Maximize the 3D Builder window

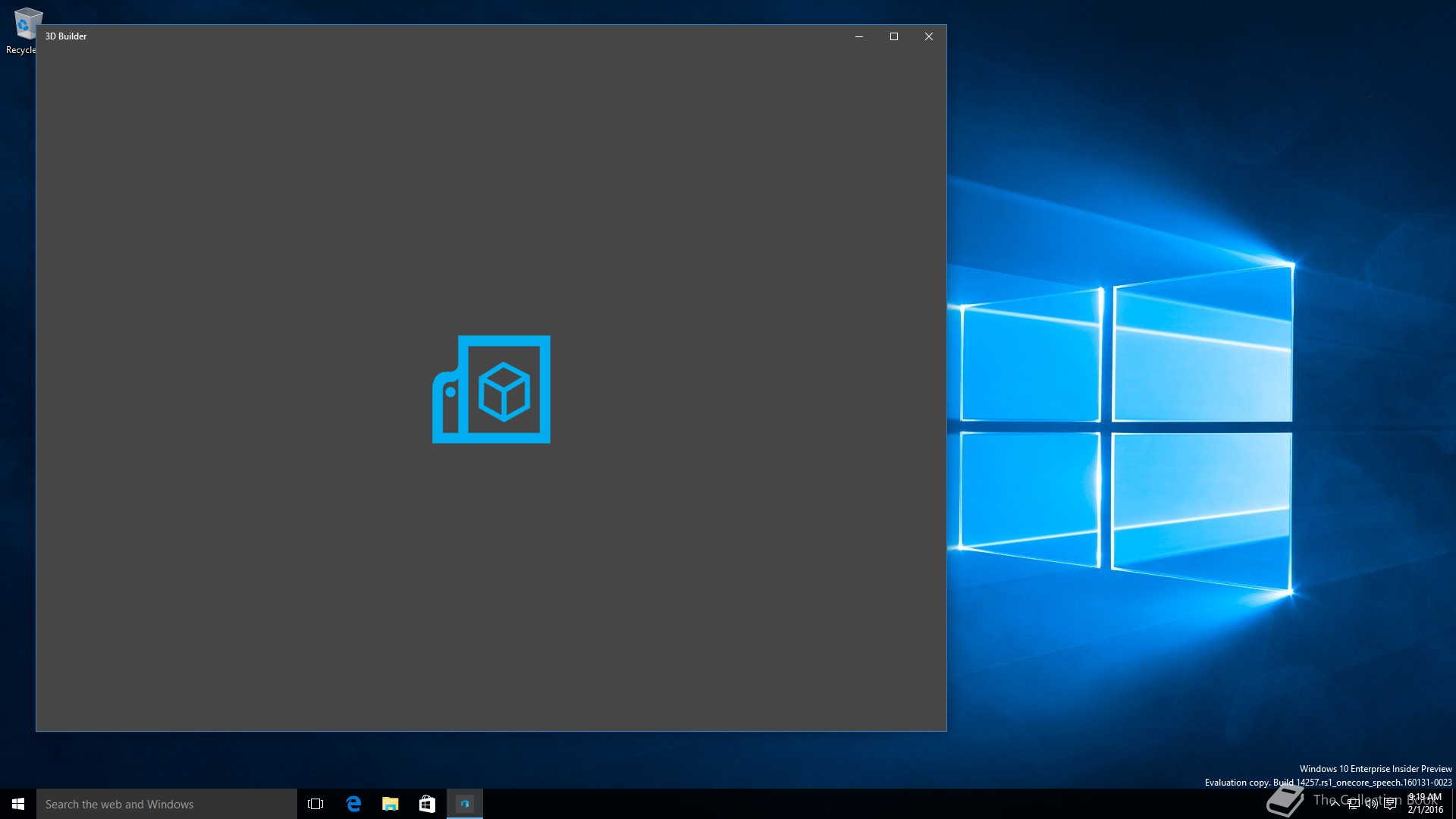(894, 36)
